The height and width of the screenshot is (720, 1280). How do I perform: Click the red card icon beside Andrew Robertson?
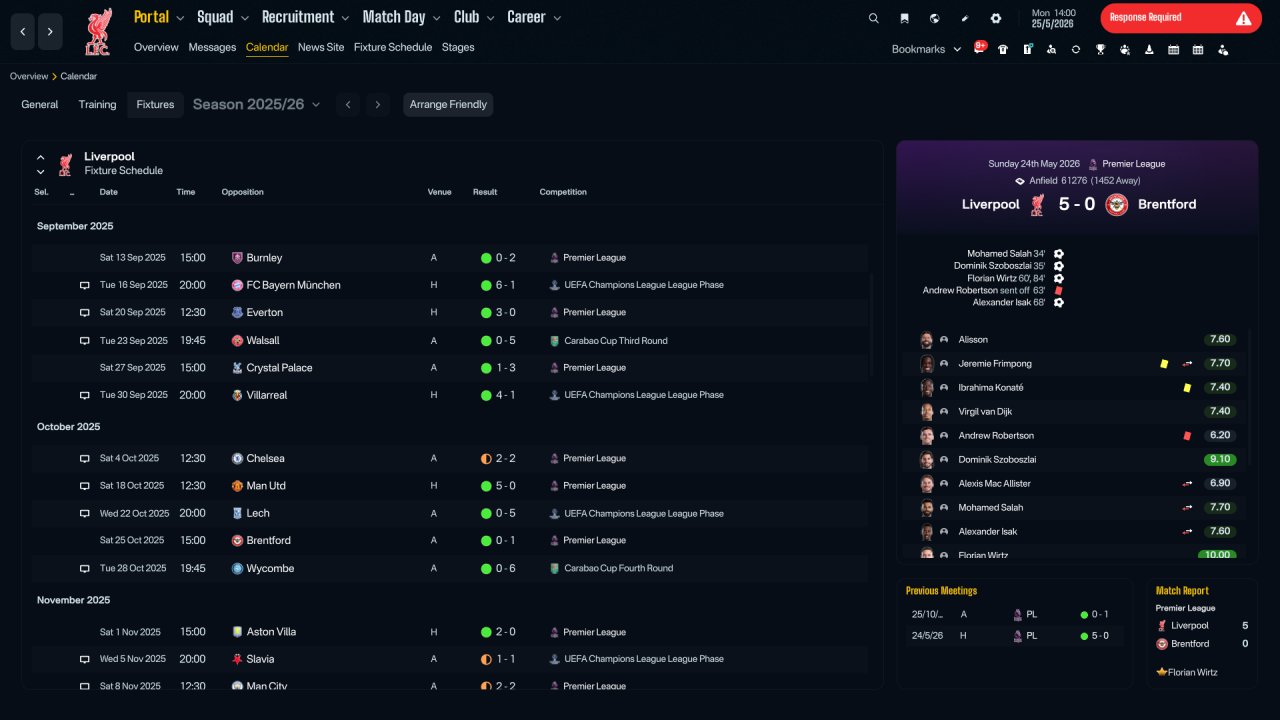click(1187, 436)
